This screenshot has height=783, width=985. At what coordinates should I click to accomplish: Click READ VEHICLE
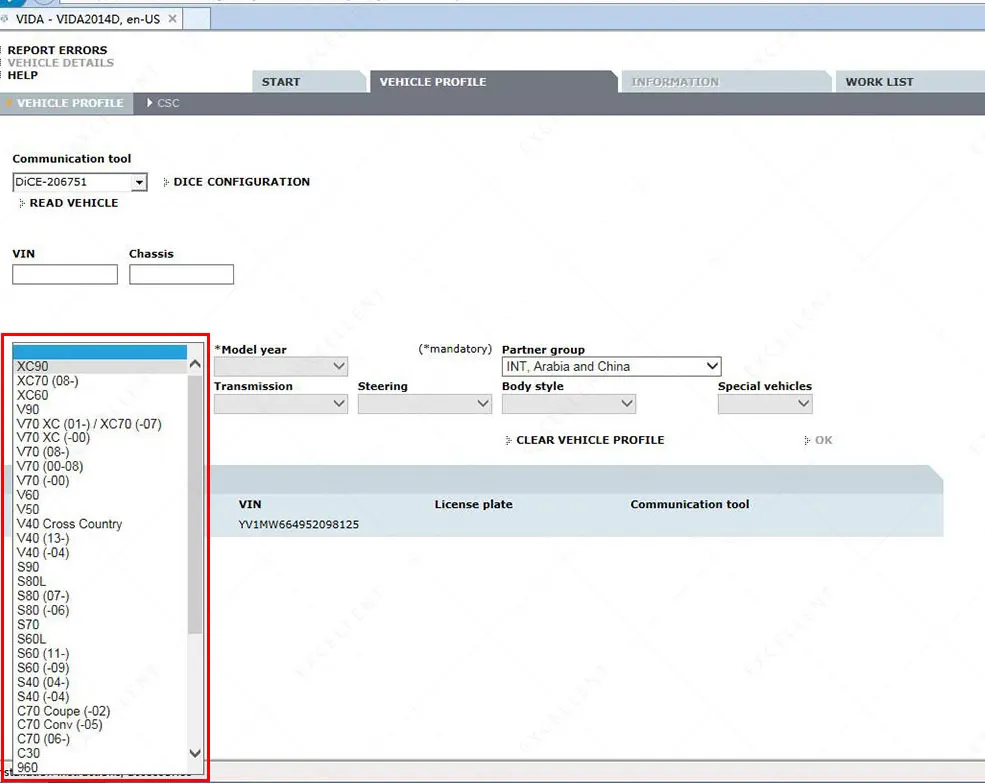73,203
